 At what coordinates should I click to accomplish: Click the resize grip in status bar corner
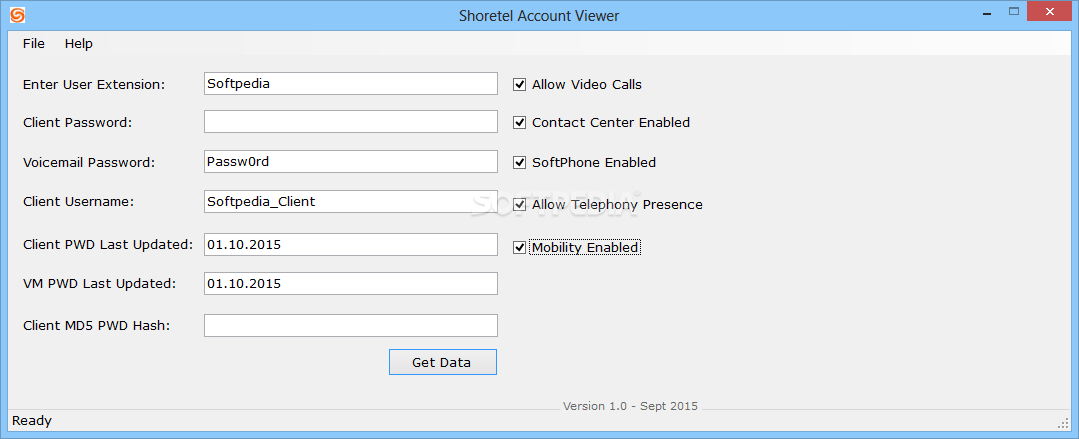pyautogui.click(x=1062, y=422)
